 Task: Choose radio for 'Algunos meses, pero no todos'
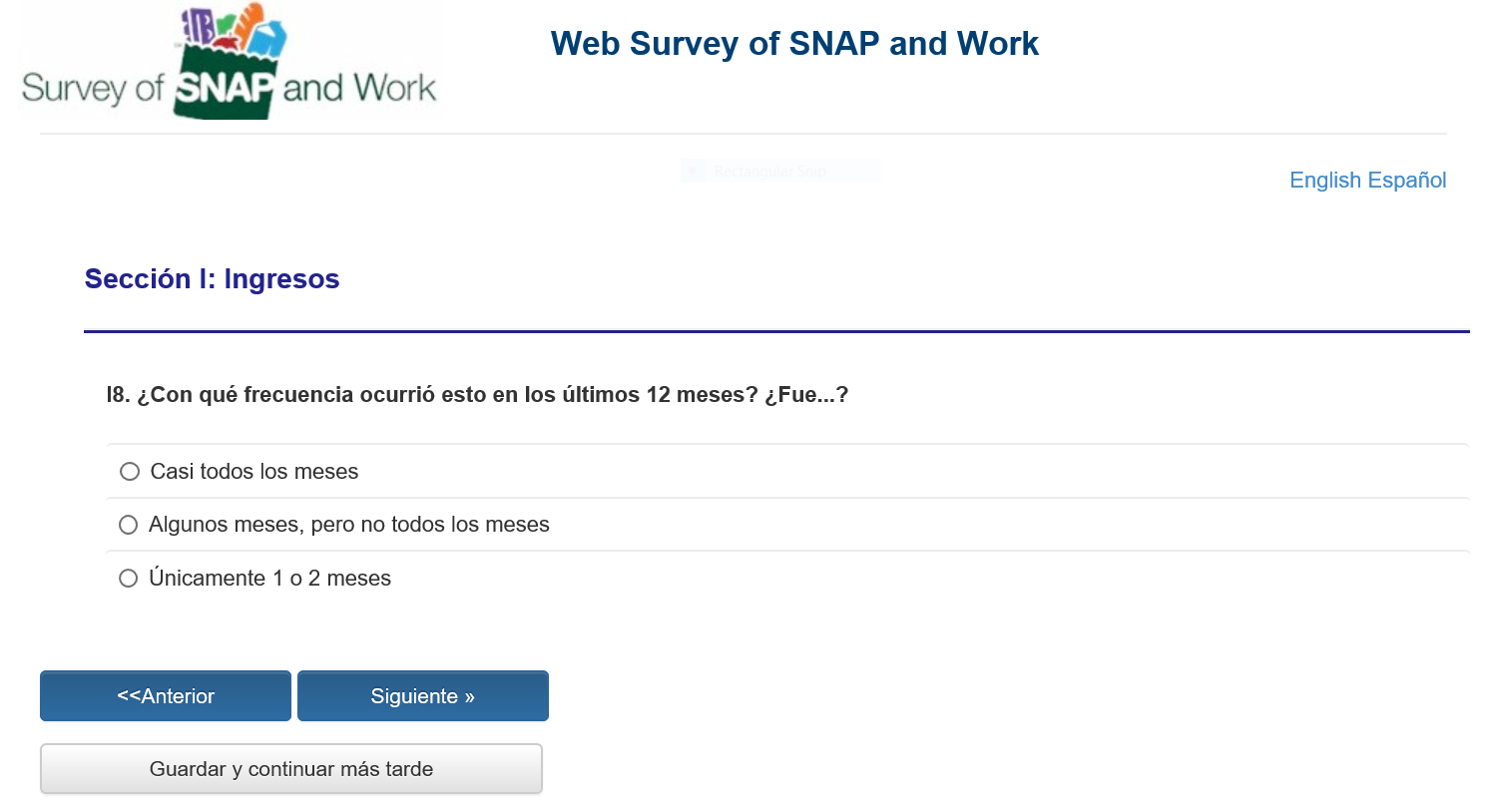129,525
